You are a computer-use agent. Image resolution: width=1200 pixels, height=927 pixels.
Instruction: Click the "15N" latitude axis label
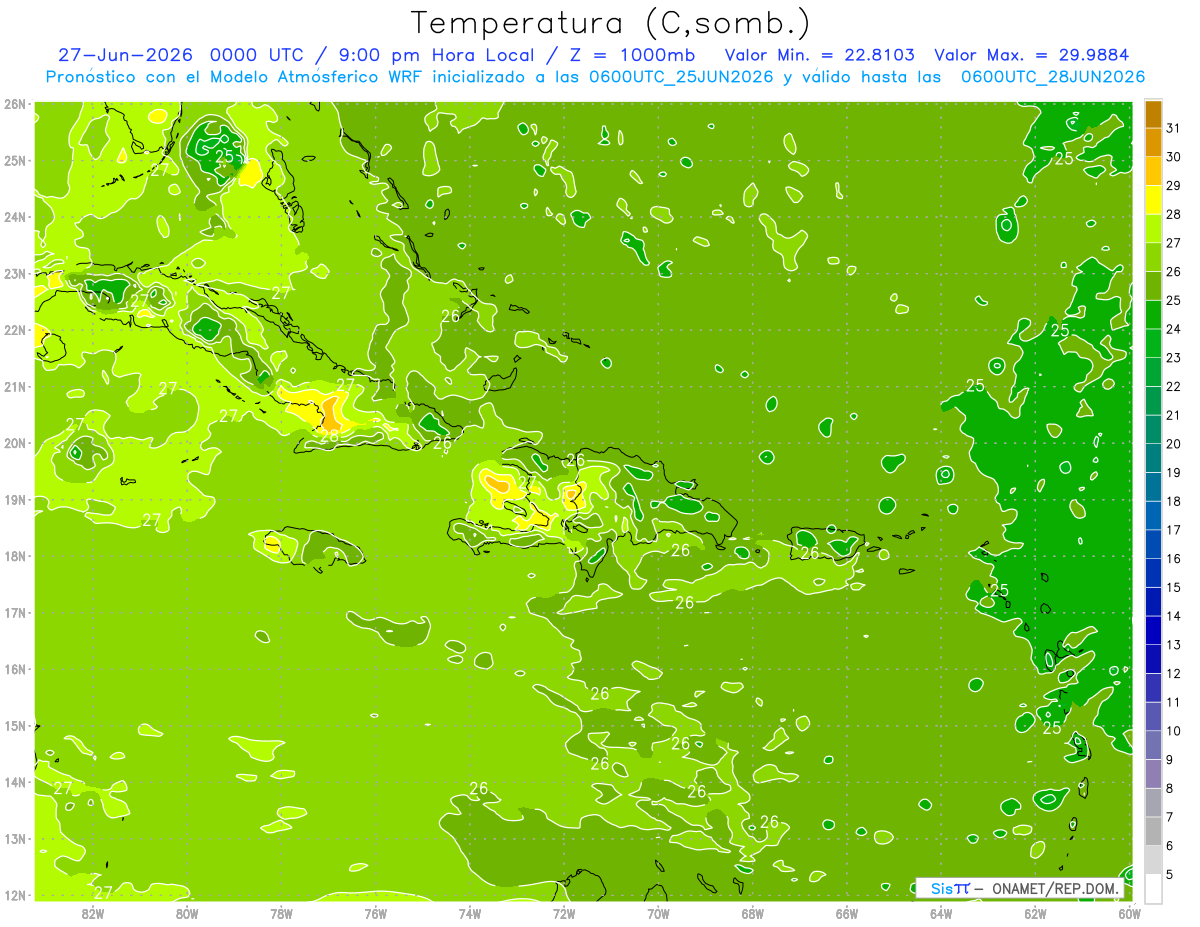point(14,725)
